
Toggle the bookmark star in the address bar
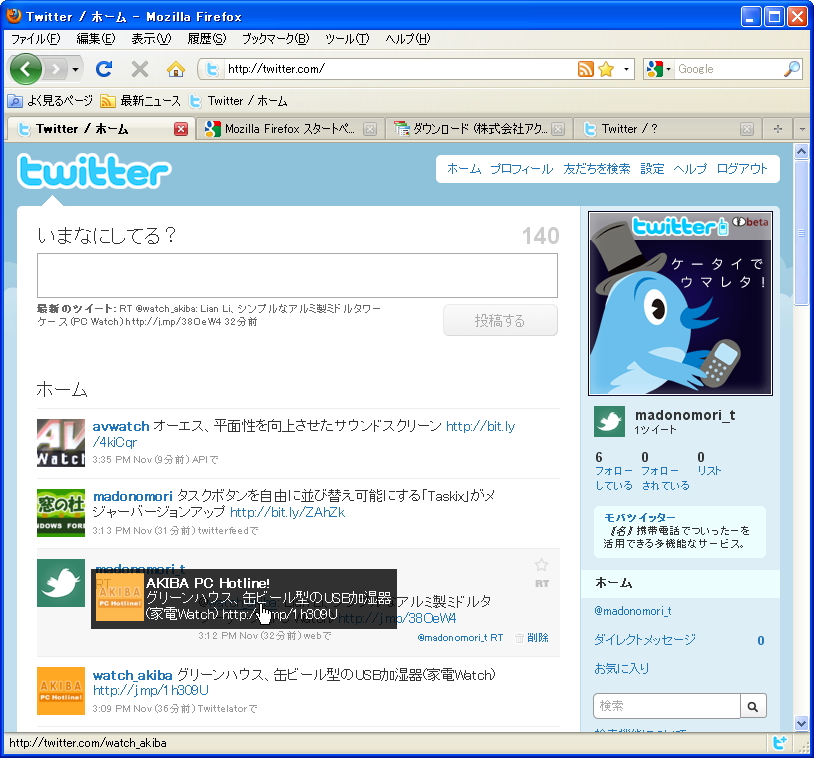point(605,69)
